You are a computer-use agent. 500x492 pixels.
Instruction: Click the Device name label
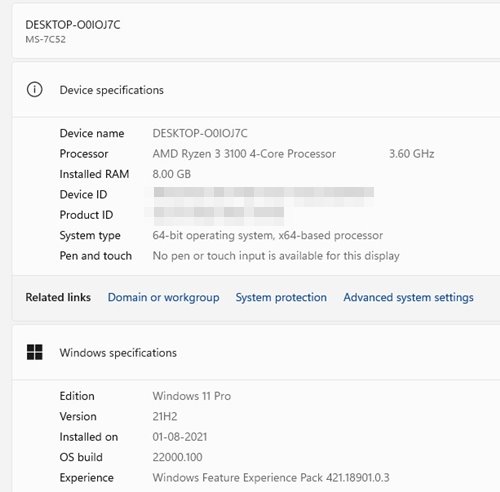(92, 133)
